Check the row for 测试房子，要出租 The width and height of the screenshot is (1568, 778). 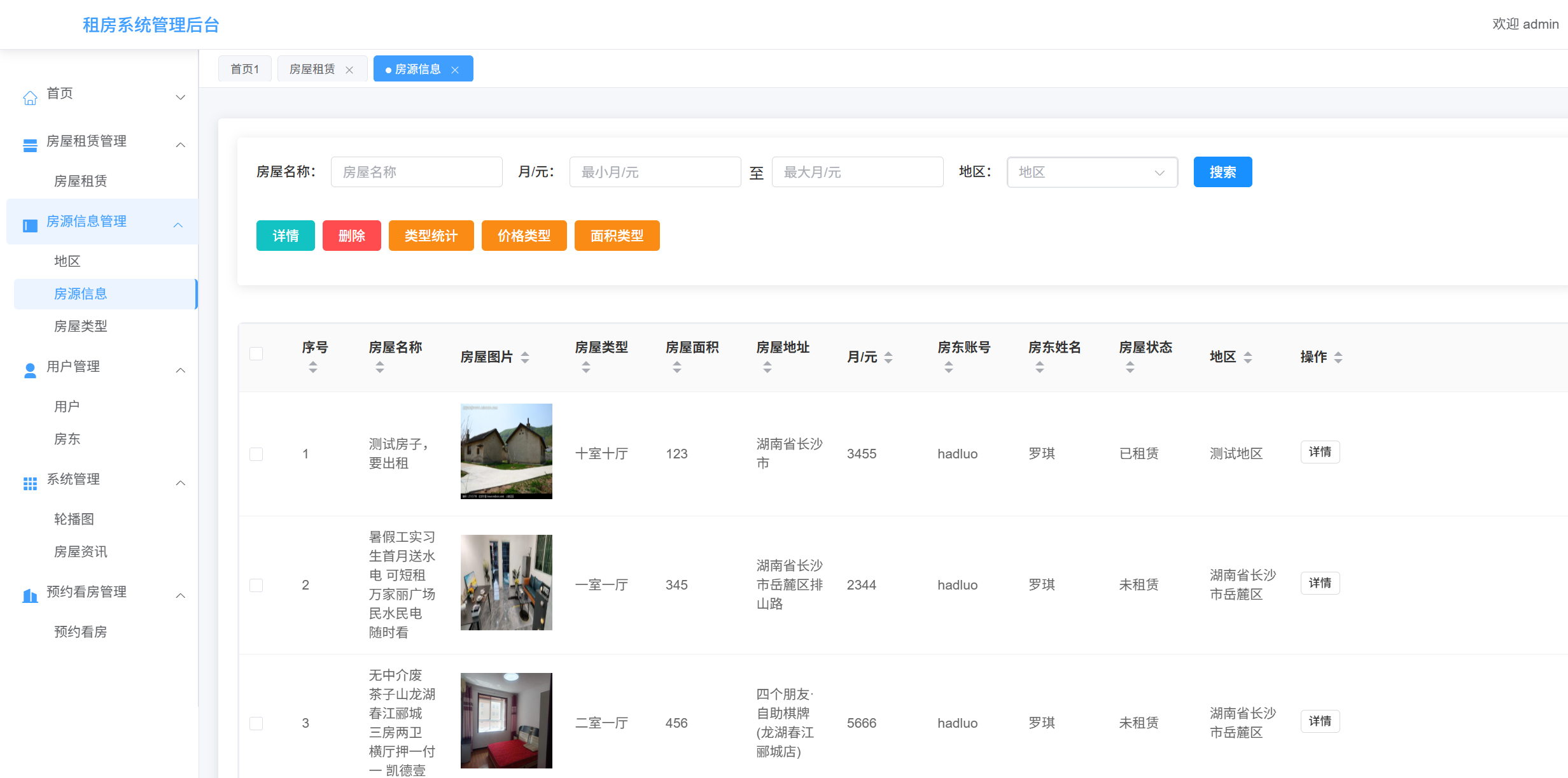(x=256, y=454)
